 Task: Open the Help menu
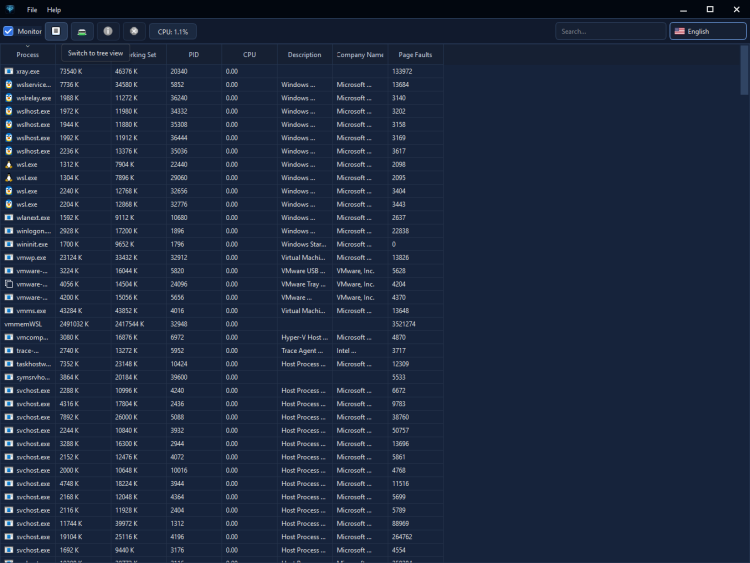[x=54, y=10]
